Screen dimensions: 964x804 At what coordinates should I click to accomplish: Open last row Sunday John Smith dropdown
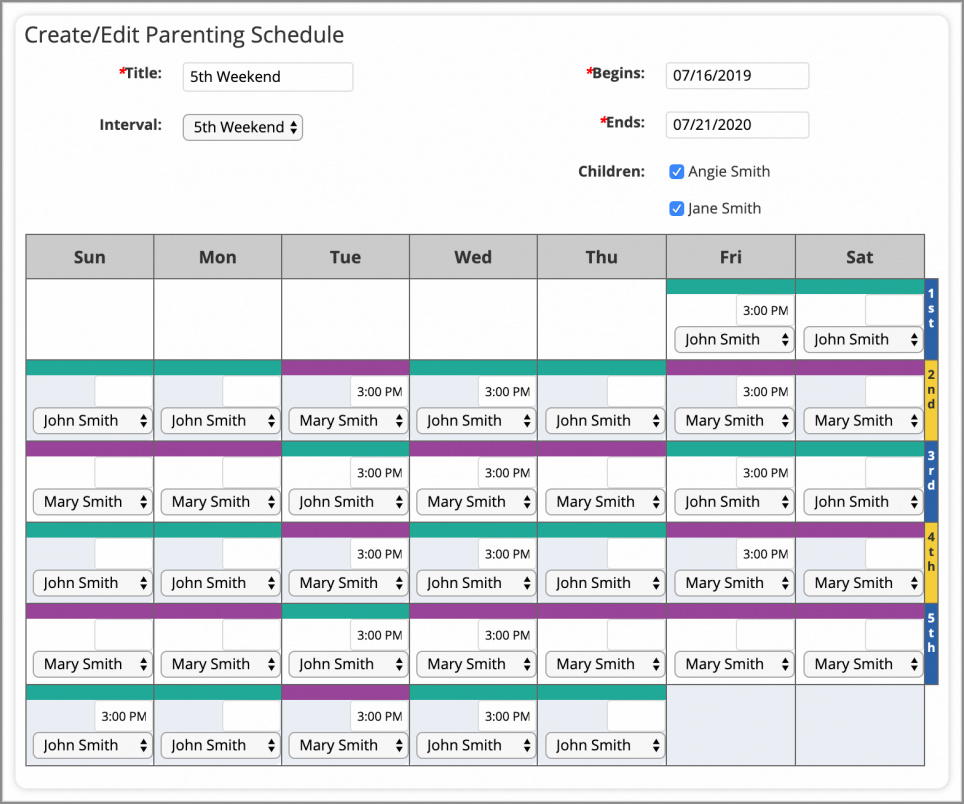92,745
